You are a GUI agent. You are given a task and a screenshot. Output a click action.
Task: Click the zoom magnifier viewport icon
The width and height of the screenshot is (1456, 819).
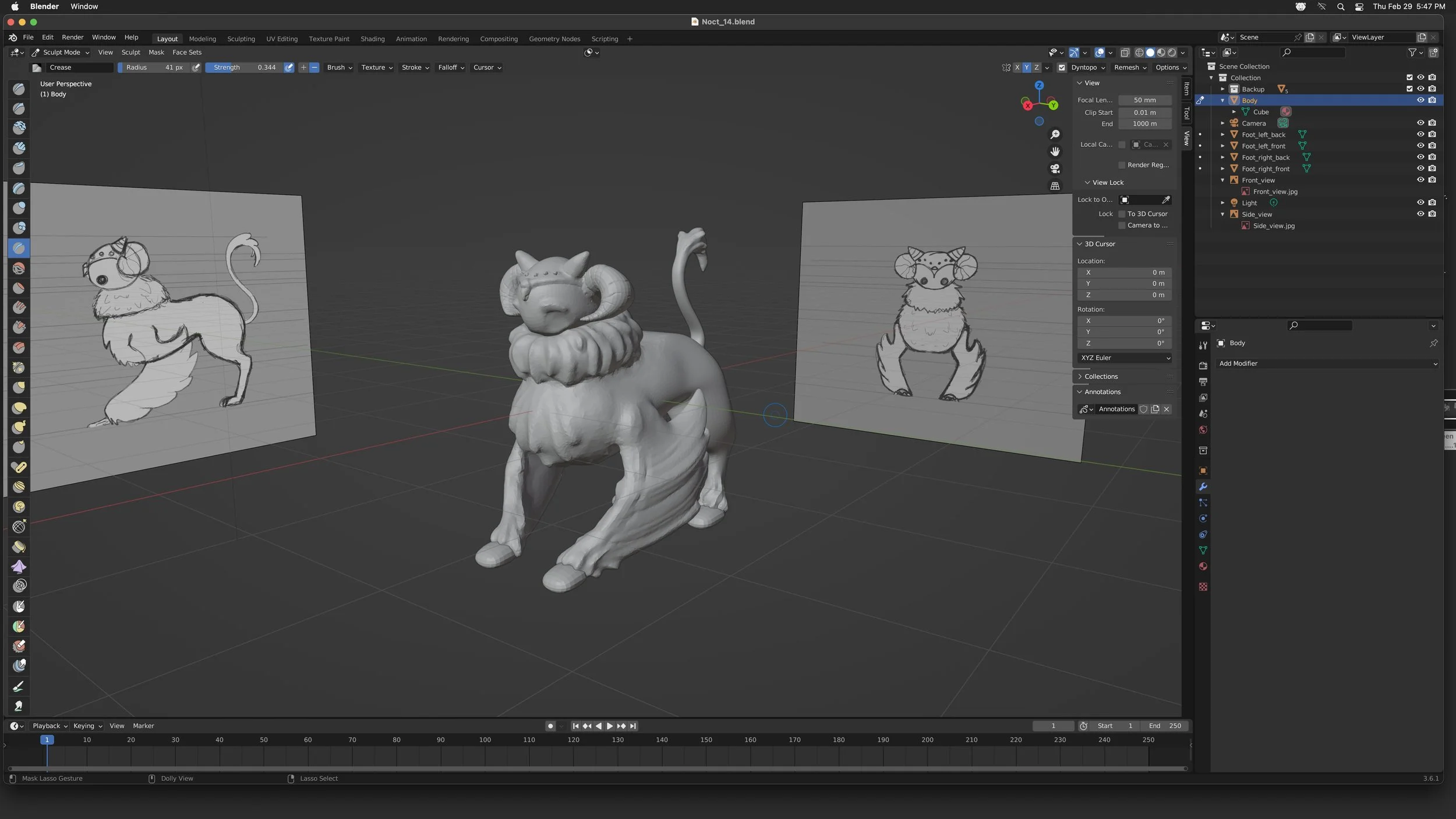click(1055, 135)
